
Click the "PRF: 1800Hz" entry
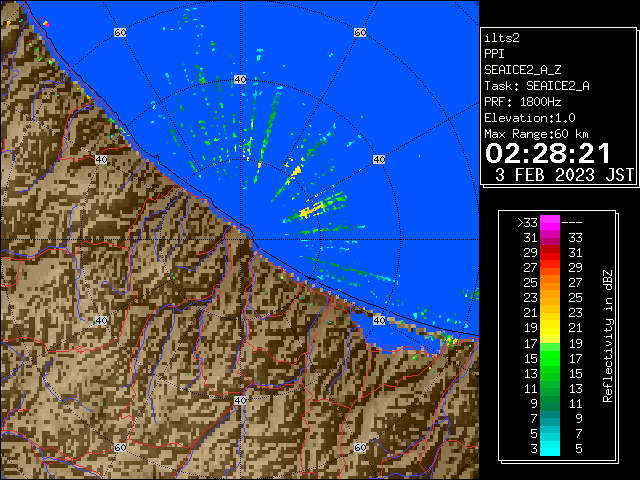(523, 102)
